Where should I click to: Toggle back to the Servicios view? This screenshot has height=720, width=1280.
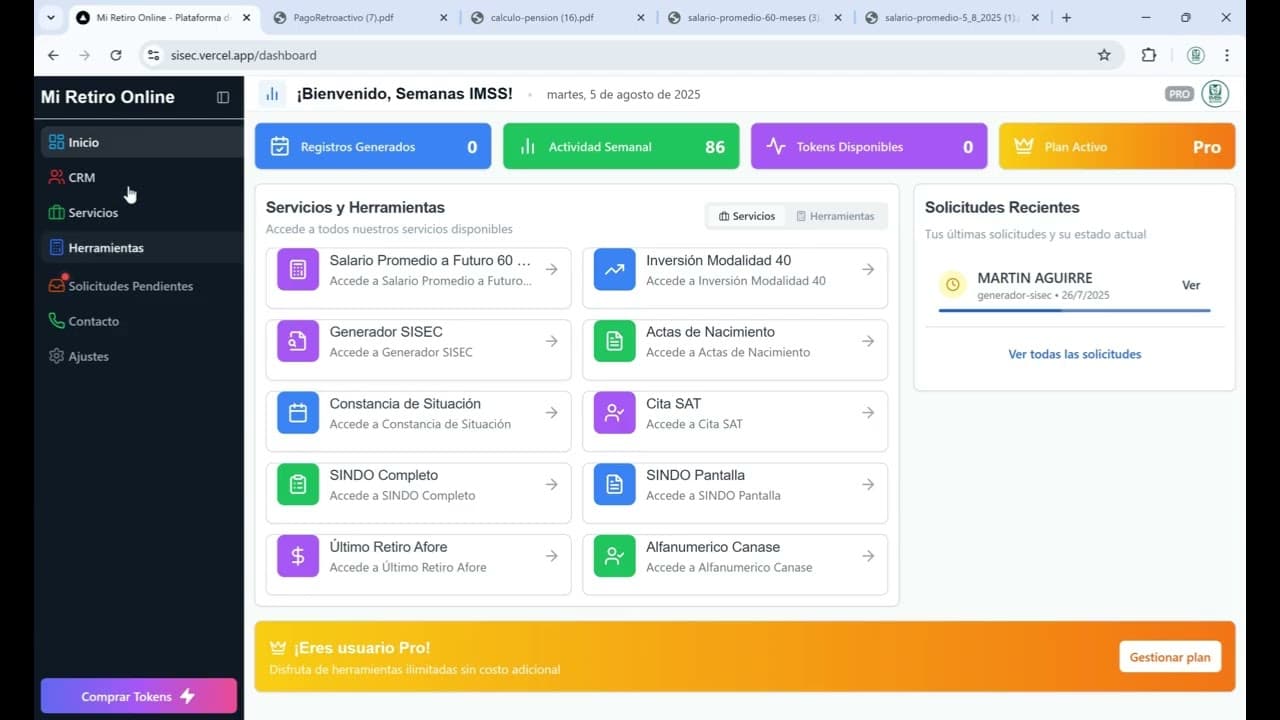tap(746, 215)
